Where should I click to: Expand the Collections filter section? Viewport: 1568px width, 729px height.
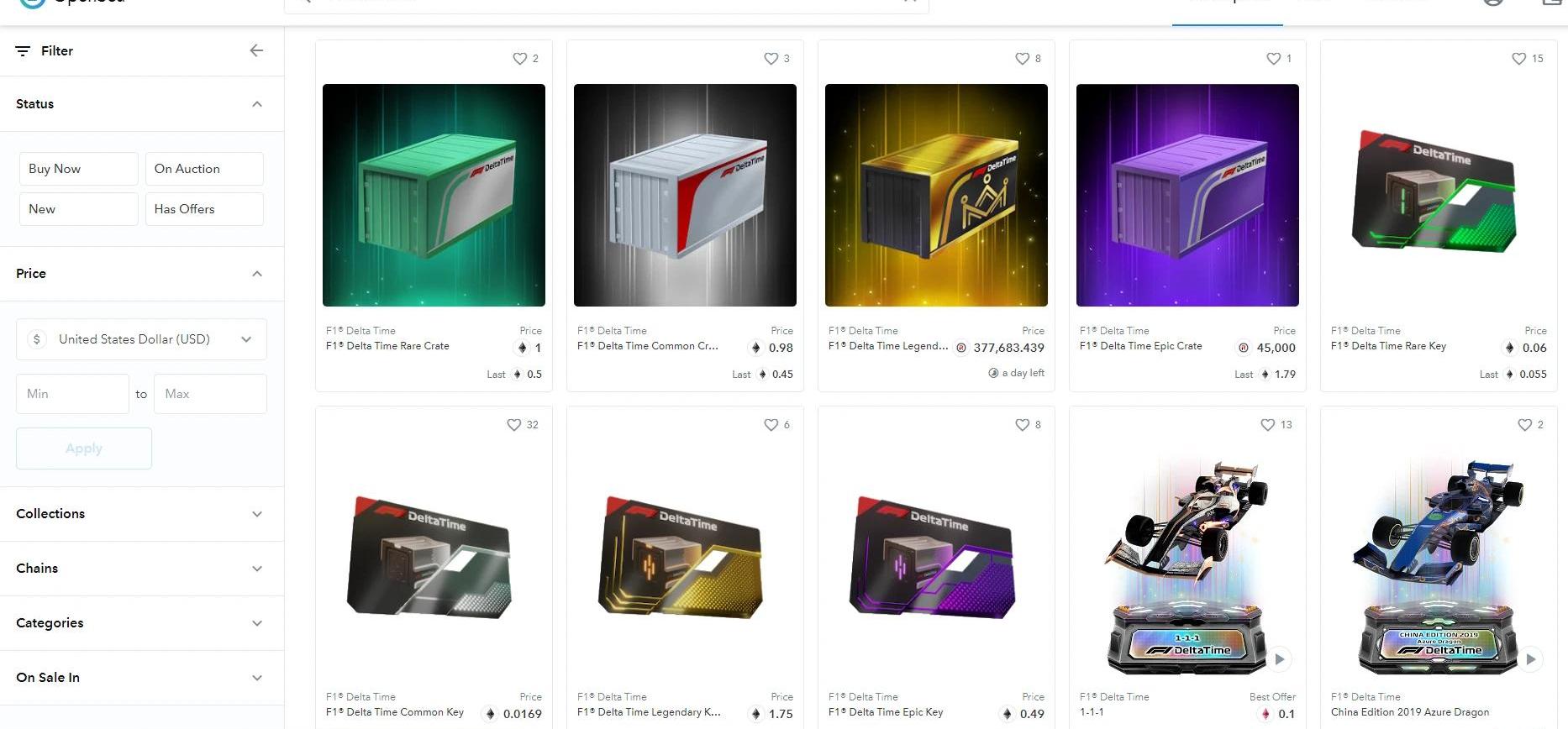point(142,514)
